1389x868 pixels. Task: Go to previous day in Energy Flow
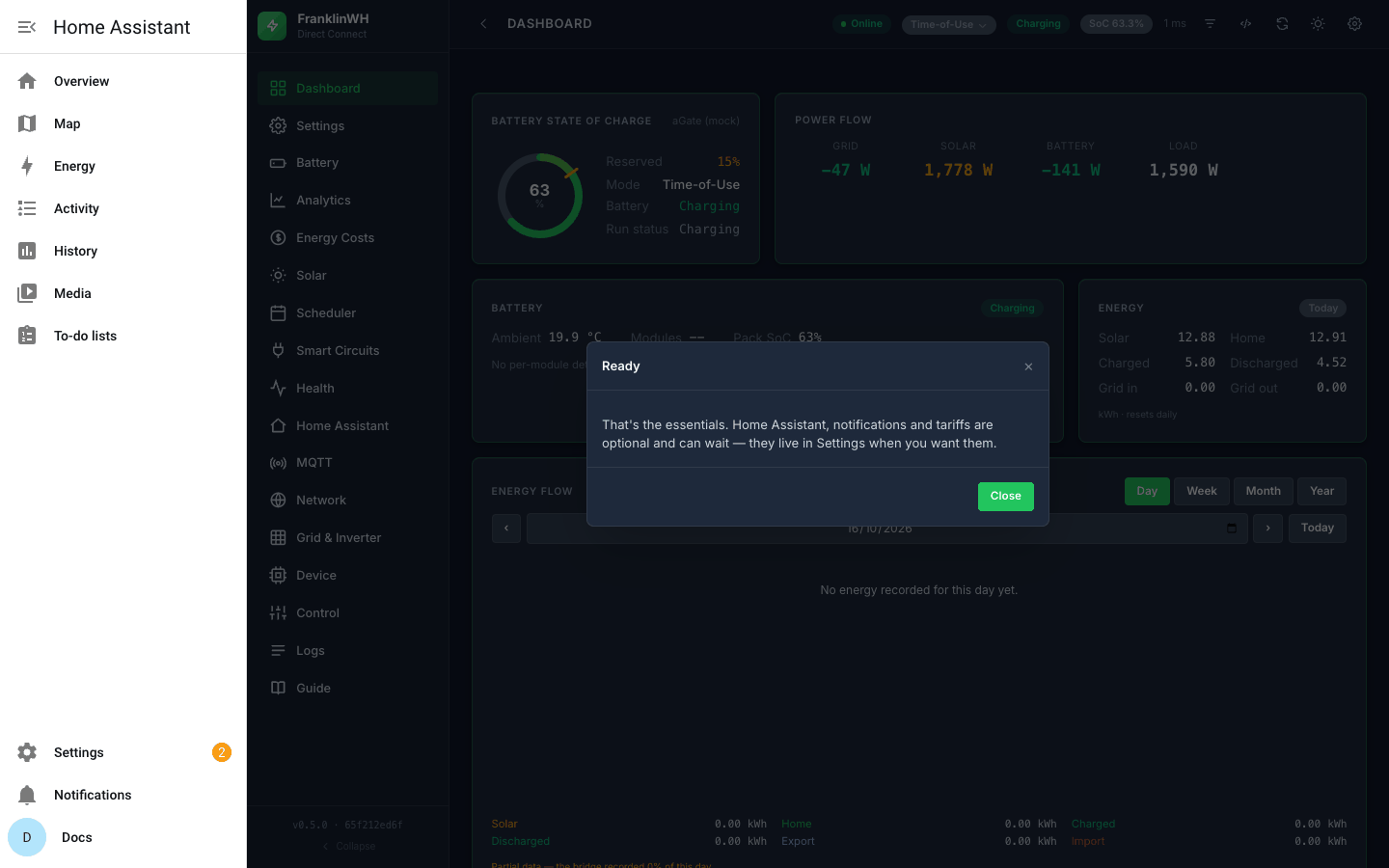506,529
